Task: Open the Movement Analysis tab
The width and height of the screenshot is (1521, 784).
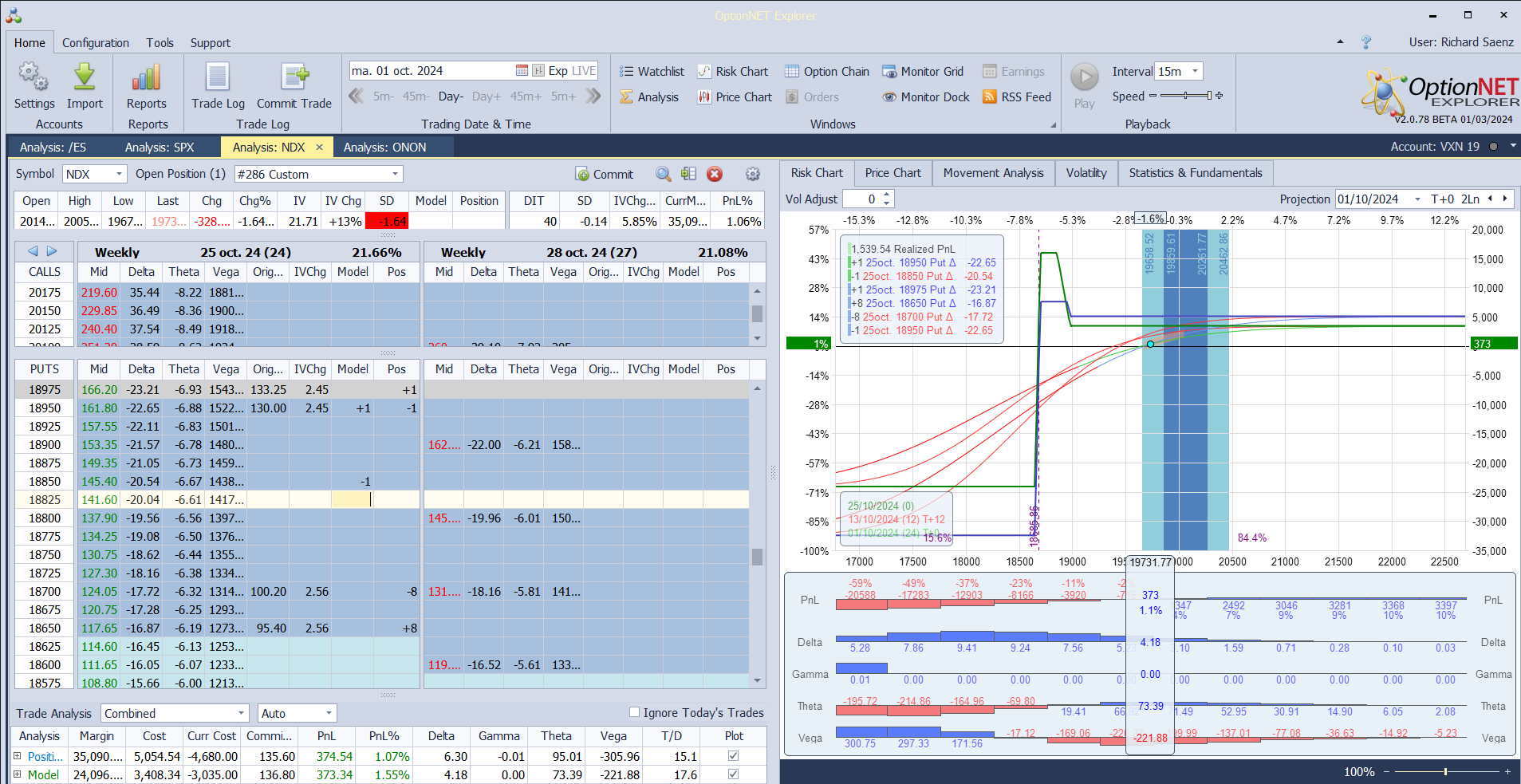Action: click(994, 173)
